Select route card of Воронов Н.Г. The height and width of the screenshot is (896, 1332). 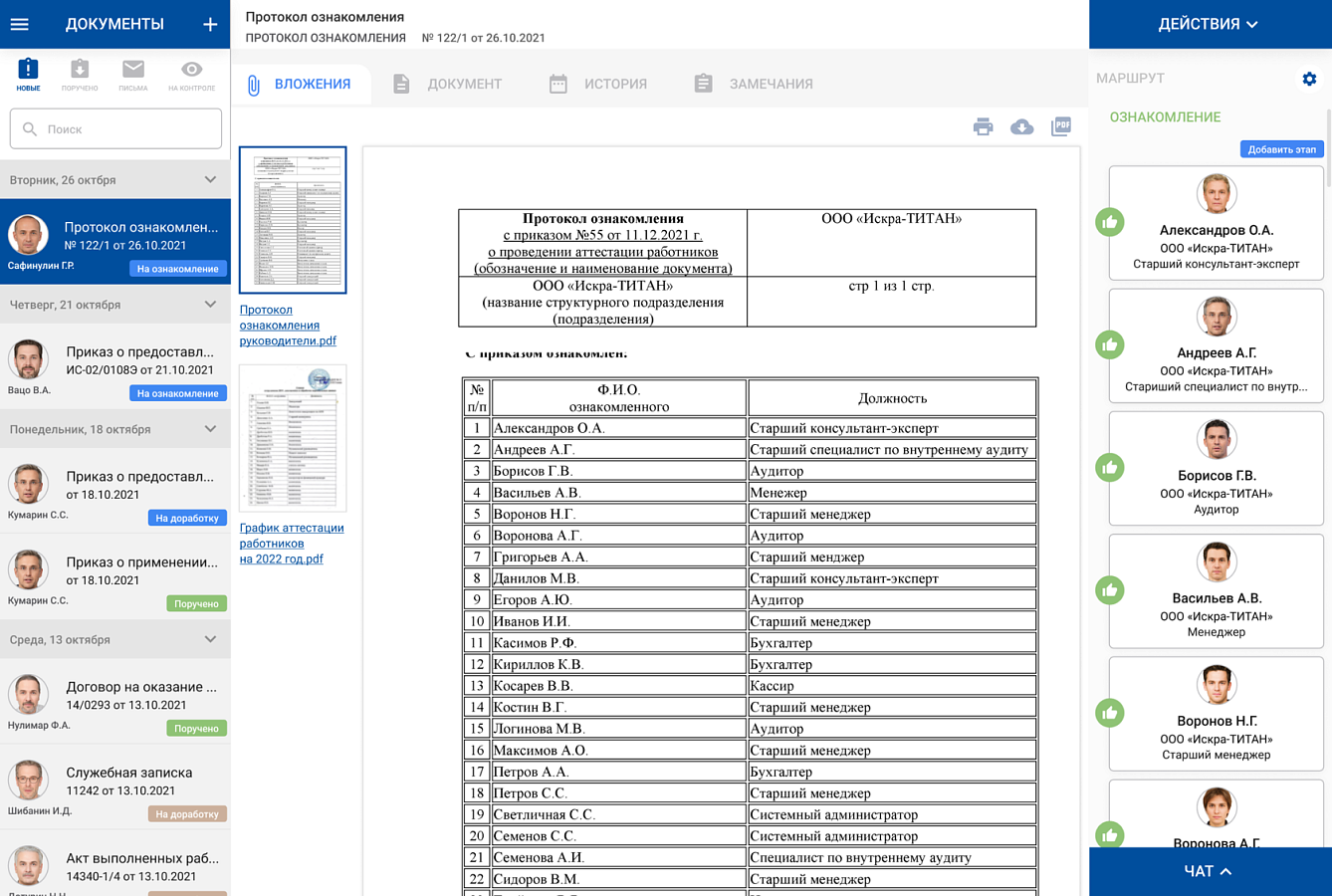pyautogui.click(x=1216, y=714)
